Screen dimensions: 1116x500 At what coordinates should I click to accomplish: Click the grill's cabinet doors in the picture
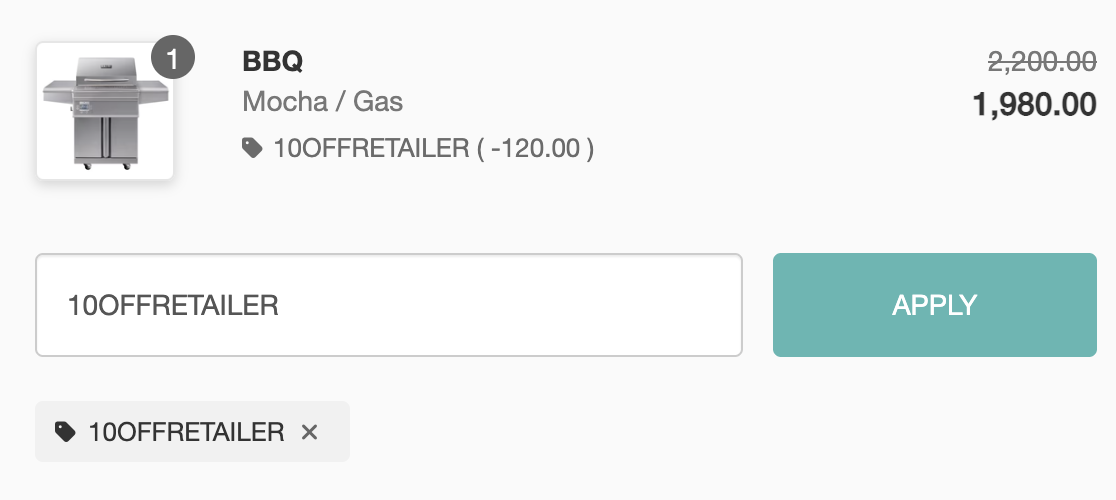coord(105,140)
